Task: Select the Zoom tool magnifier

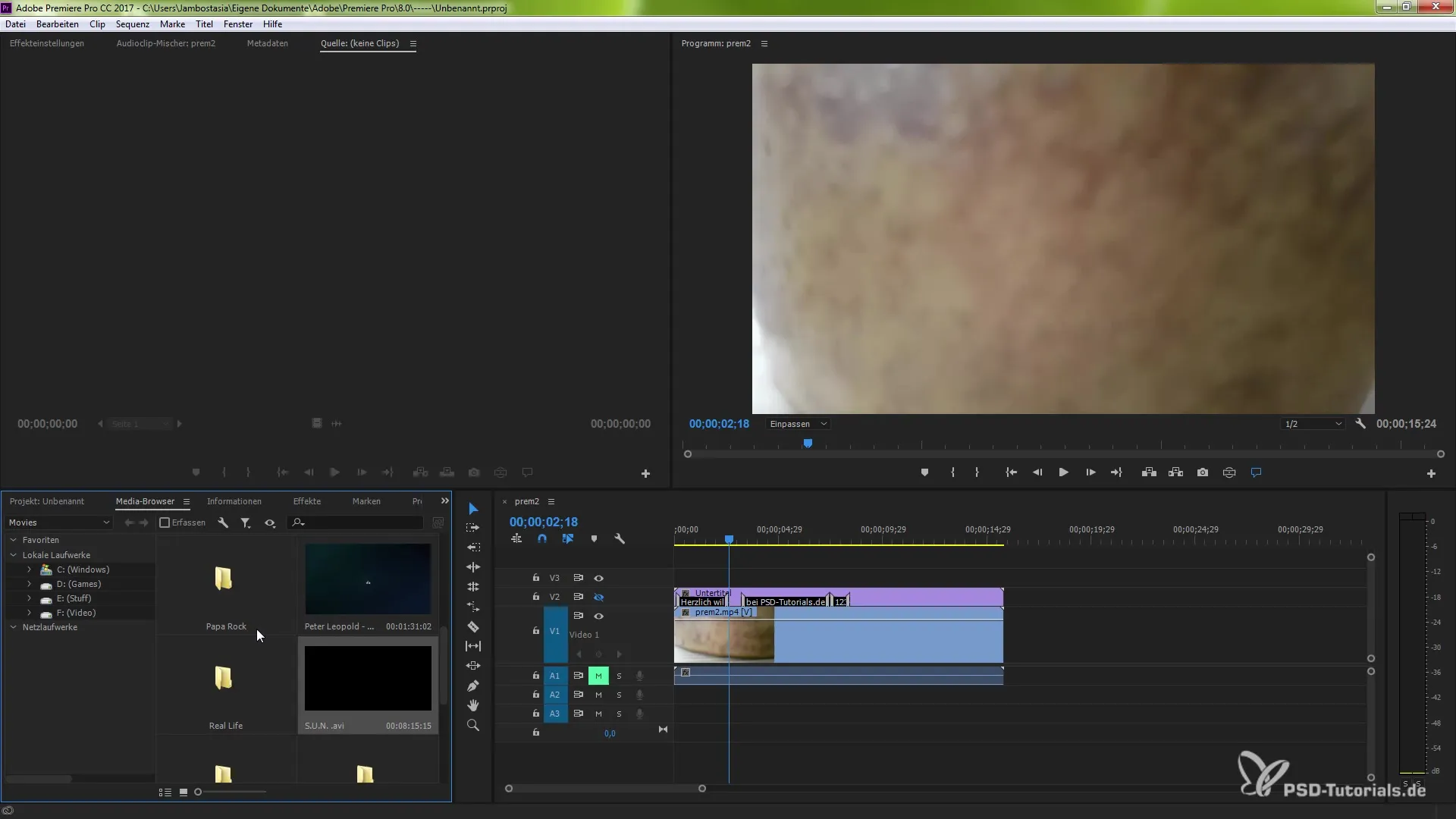Action: click(x=473, y=725)
